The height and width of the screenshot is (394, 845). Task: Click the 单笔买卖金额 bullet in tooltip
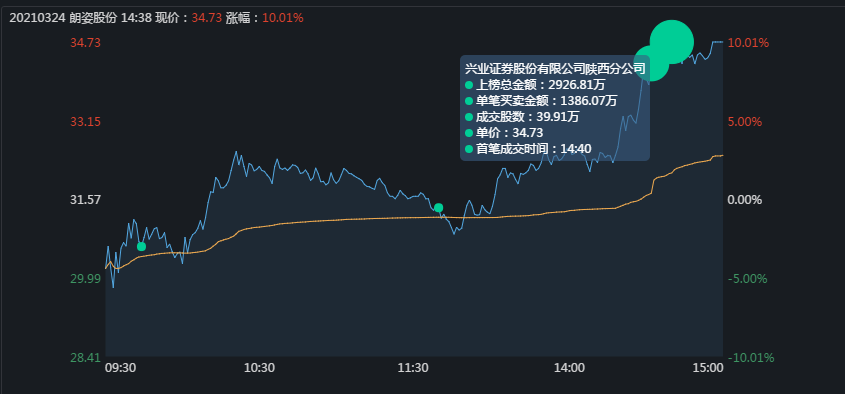469,101
